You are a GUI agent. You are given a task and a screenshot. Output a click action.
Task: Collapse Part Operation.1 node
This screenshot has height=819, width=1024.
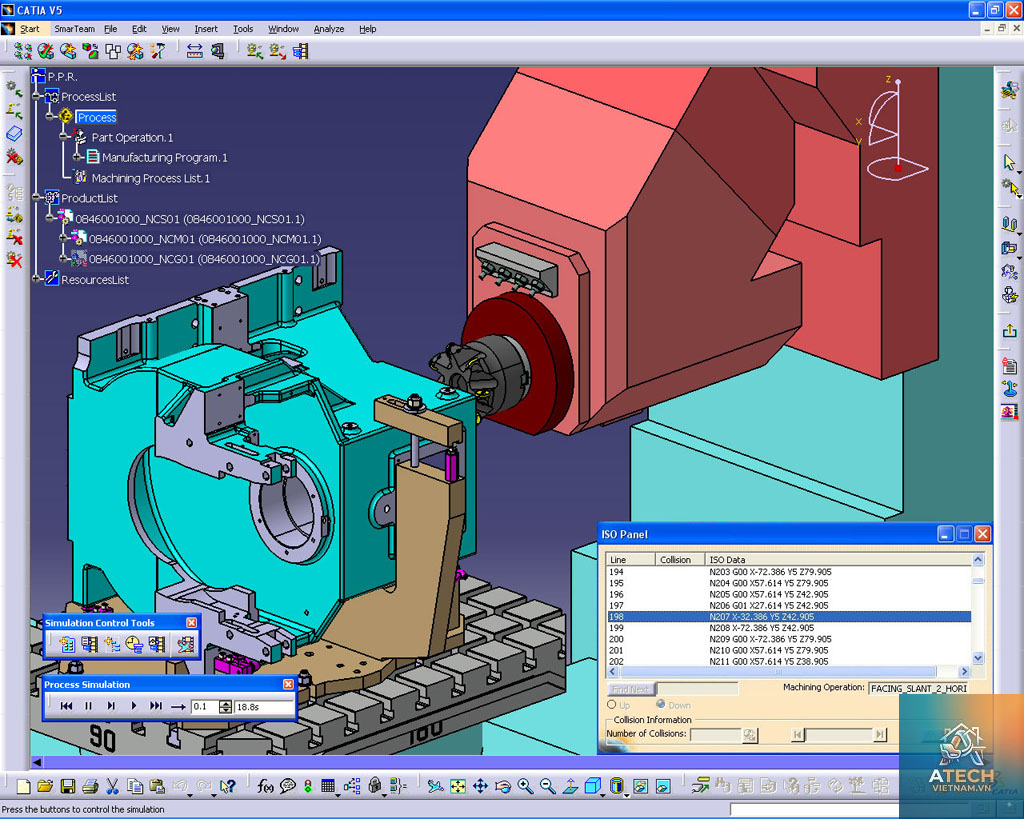point(63,137)
